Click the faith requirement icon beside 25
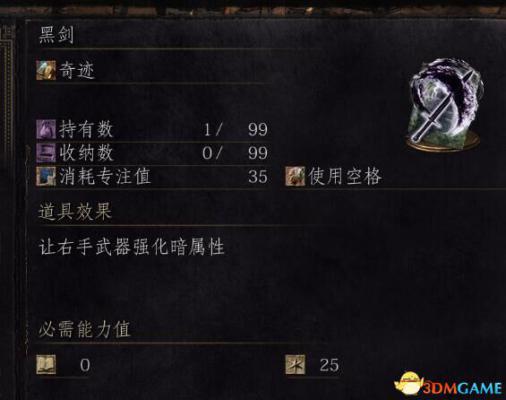 click(295, 365)
